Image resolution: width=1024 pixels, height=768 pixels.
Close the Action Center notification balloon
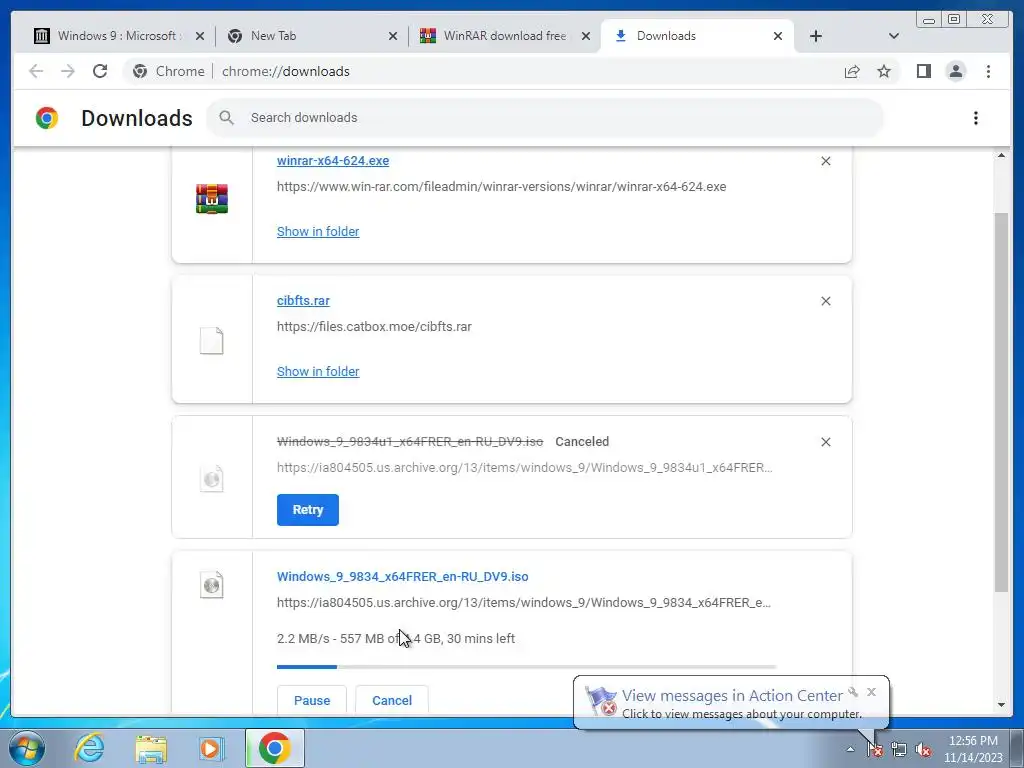point(871,692)
